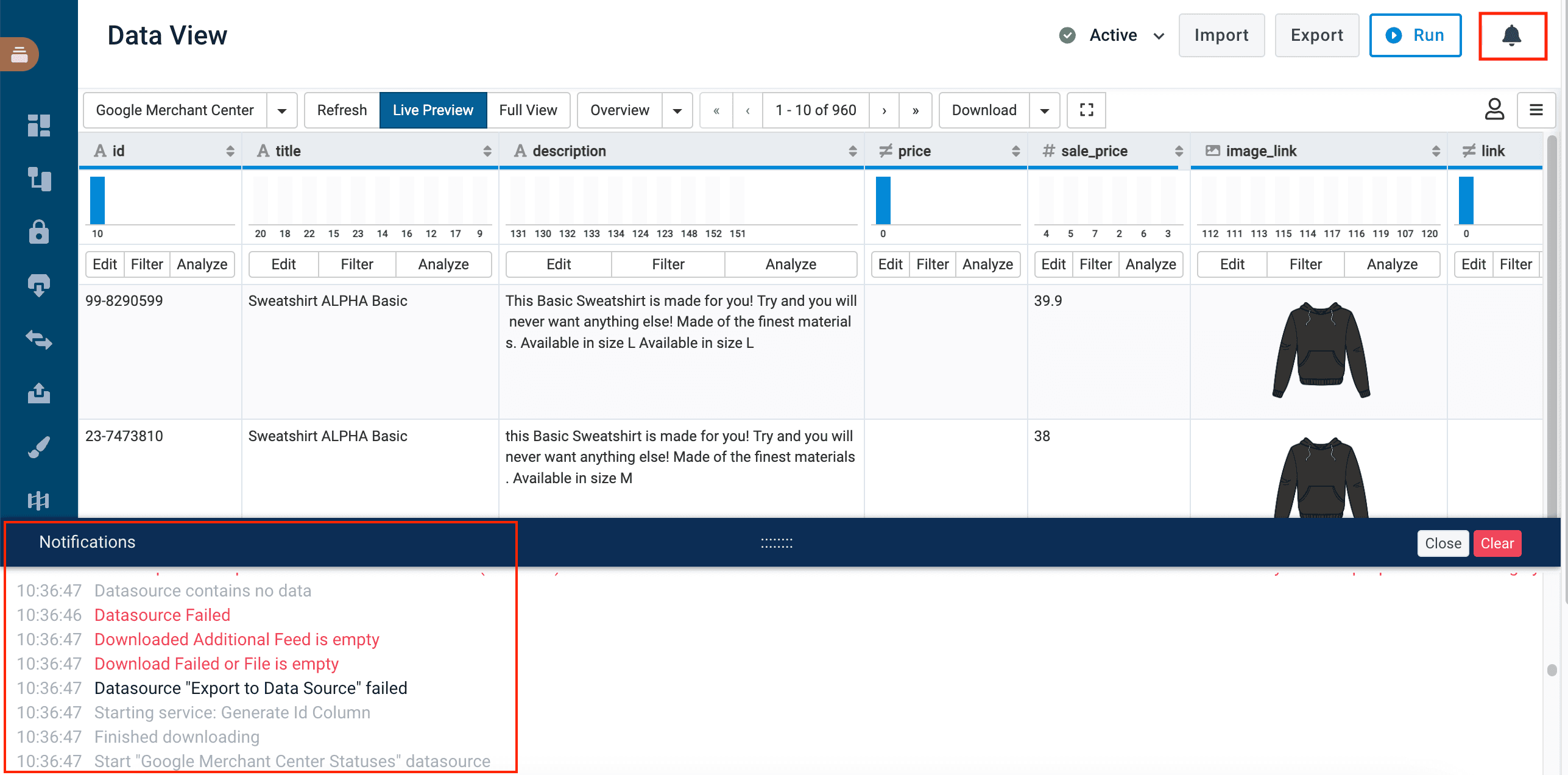Select the Live Preview tab
The height and width of the screenshot is (775, 1568).
(433, 110)
